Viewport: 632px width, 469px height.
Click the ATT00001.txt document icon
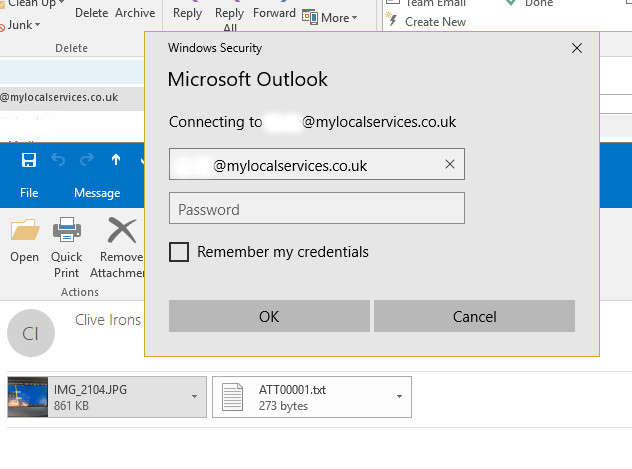click(233, 397)
